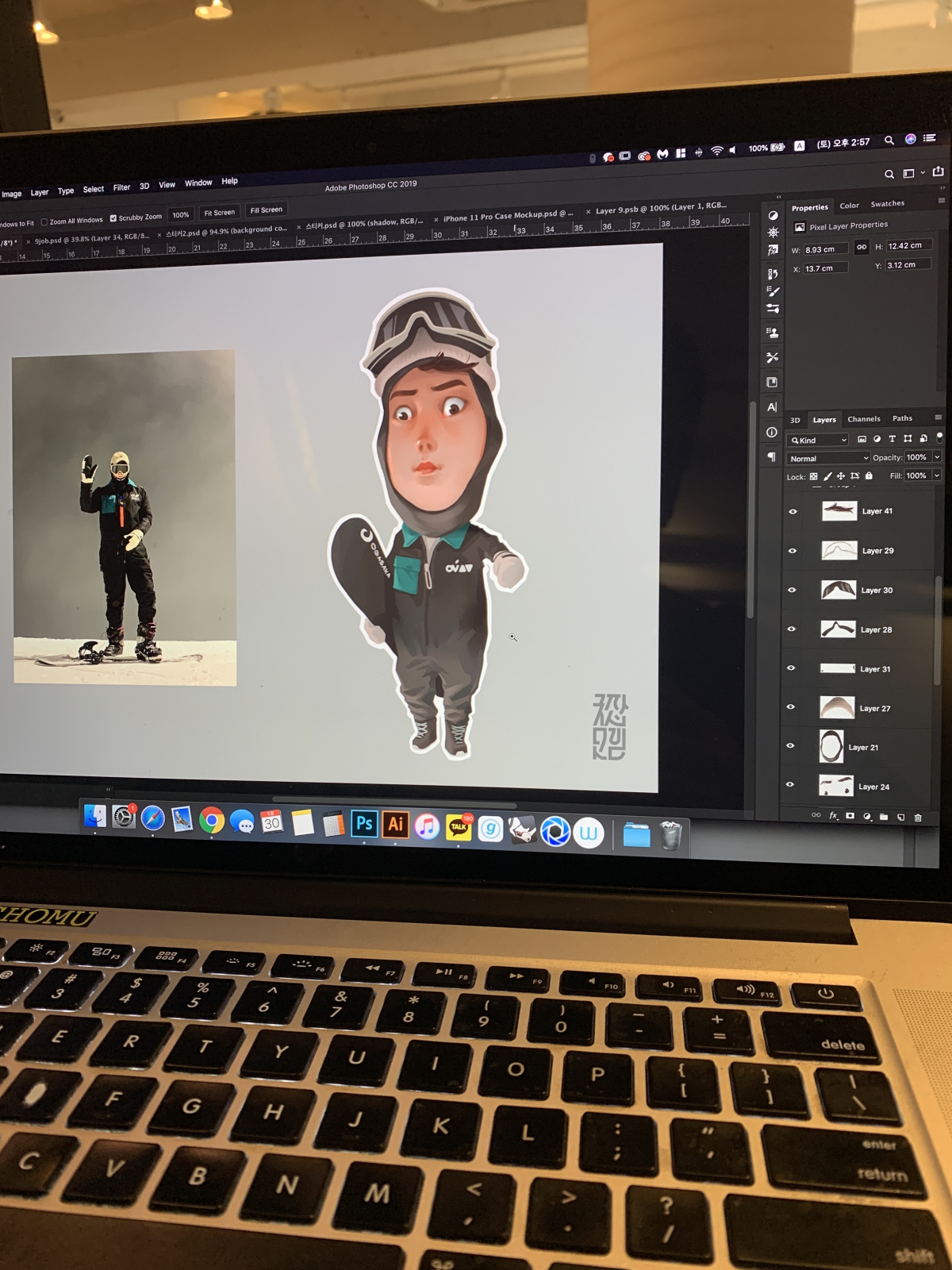Open the Adjustments panel icon
This screenshot has height=1270, width=952.
(773, 215)
